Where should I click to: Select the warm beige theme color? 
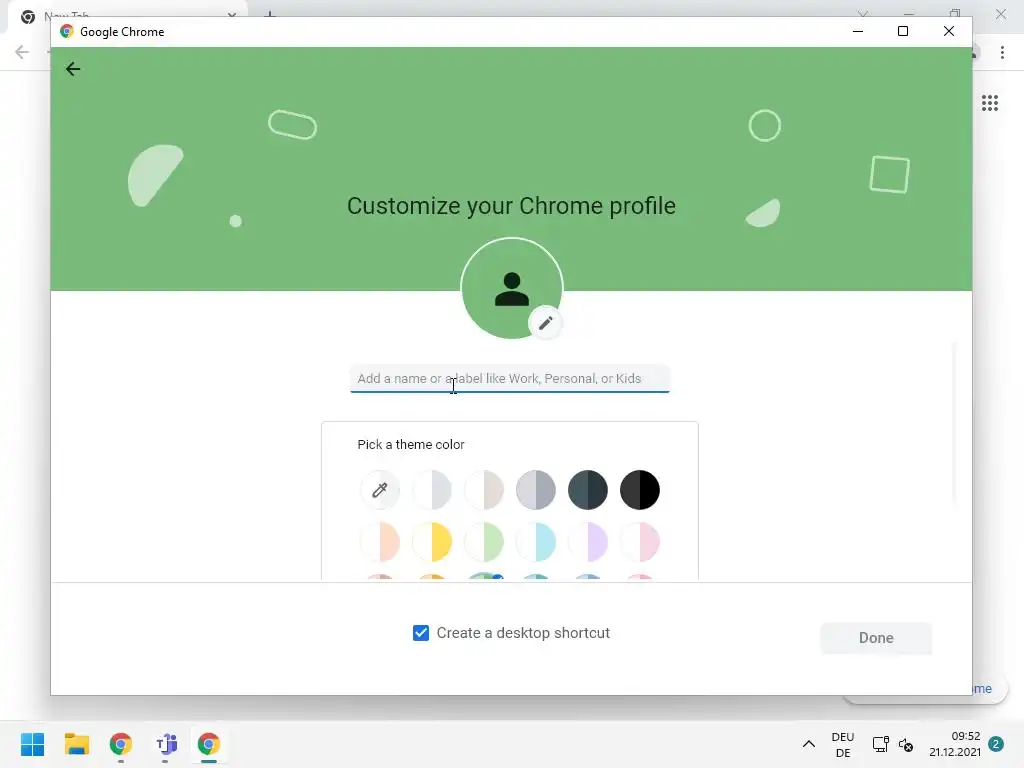coord(484,490)
